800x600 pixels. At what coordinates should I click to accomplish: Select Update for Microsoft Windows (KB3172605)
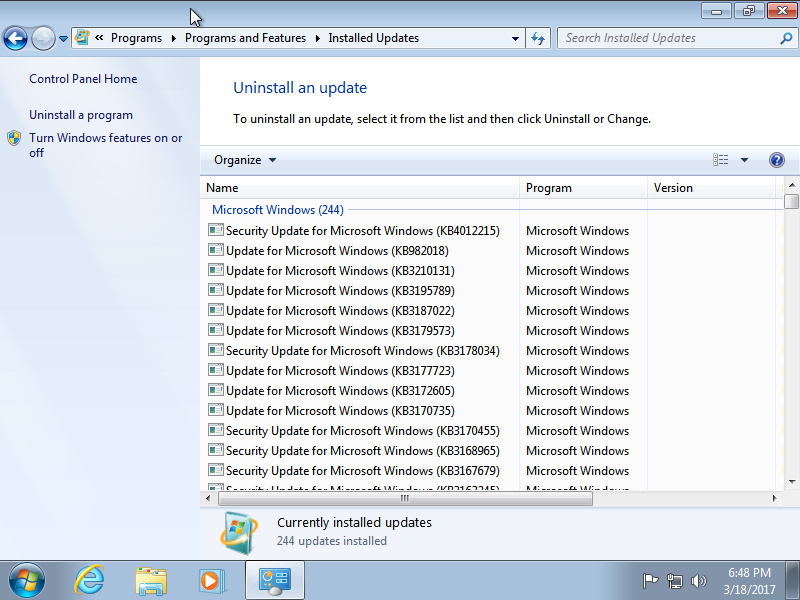(491, 391)
